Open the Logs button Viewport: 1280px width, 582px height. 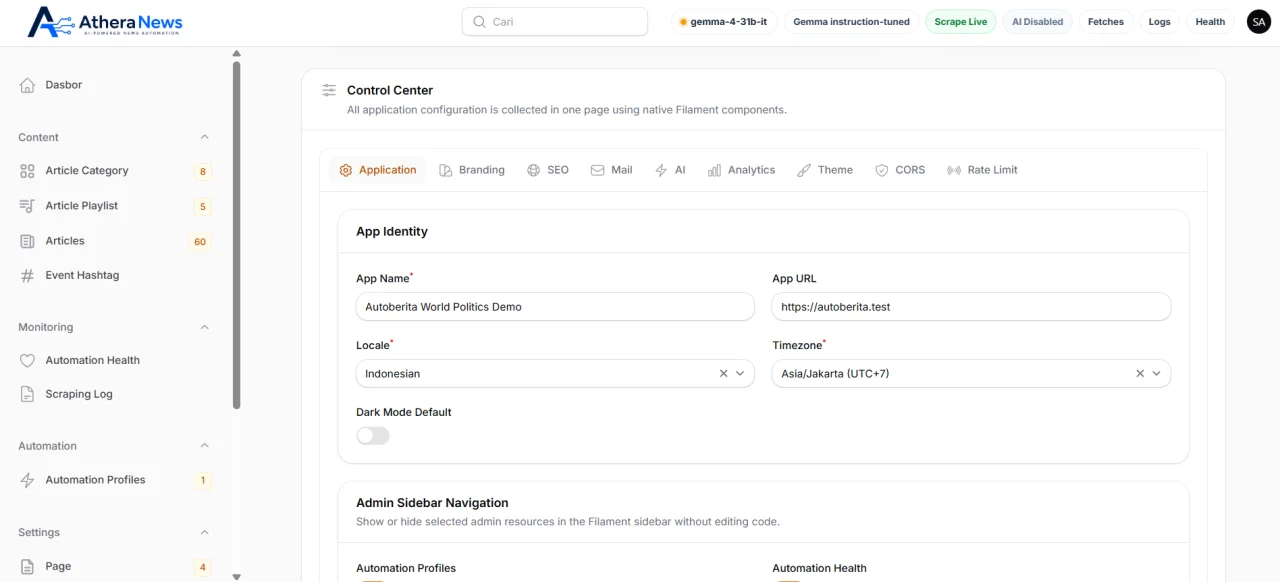(x=1160, y=21)
